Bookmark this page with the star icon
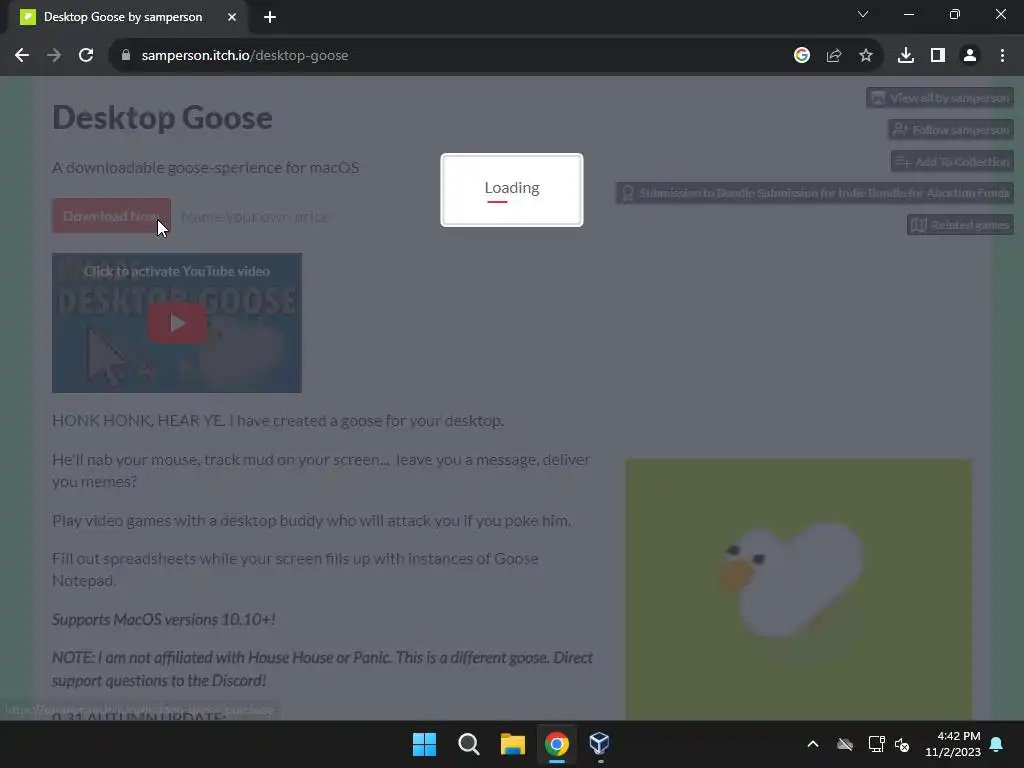This screenshot has width=1024, height=768. point(866,56)
